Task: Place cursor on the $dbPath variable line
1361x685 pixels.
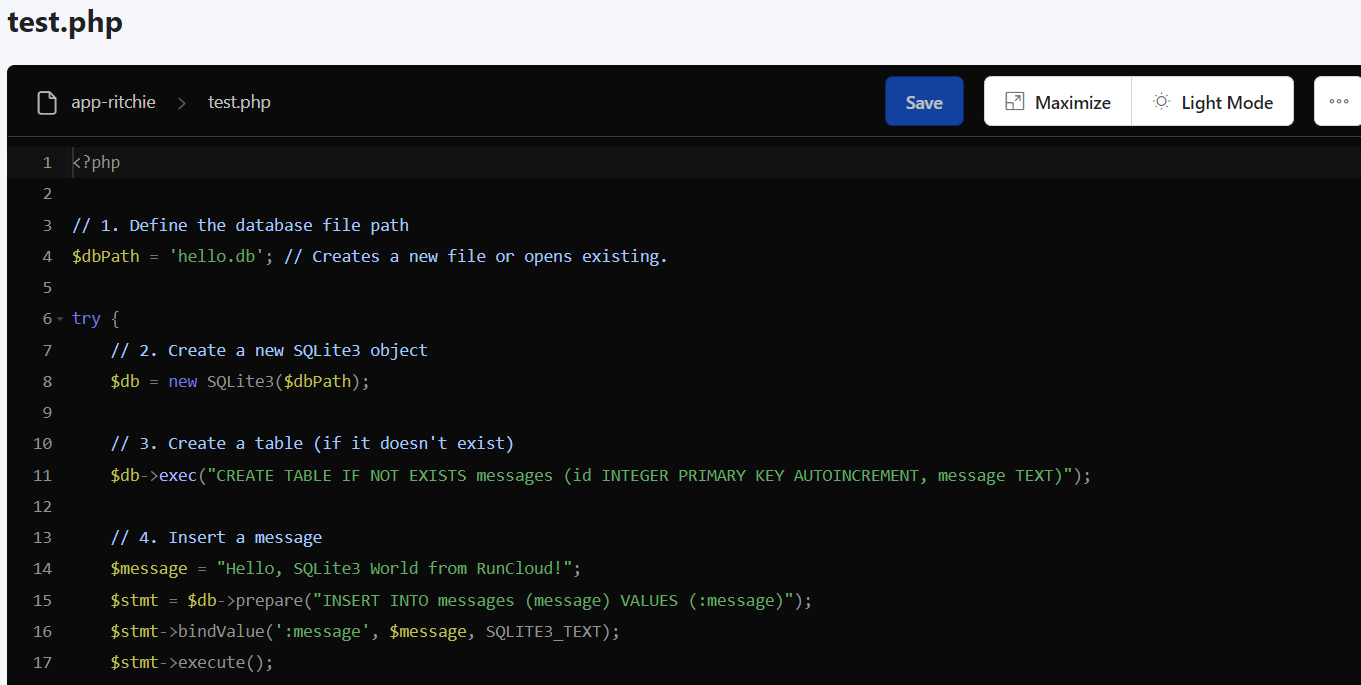Action: click(x=369, y=256)
